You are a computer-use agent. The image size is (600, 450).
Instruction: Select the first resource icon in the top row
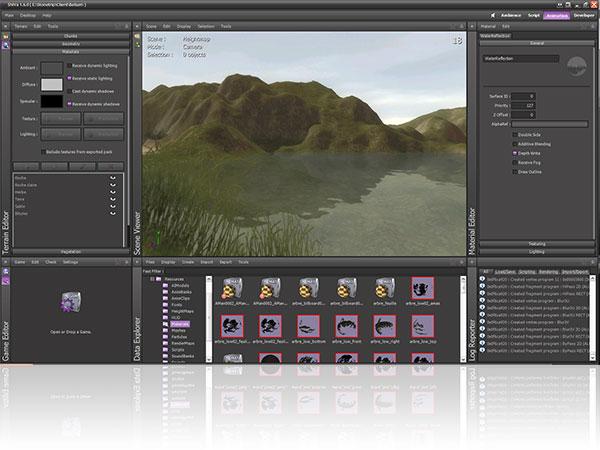(x=232, y=289)
